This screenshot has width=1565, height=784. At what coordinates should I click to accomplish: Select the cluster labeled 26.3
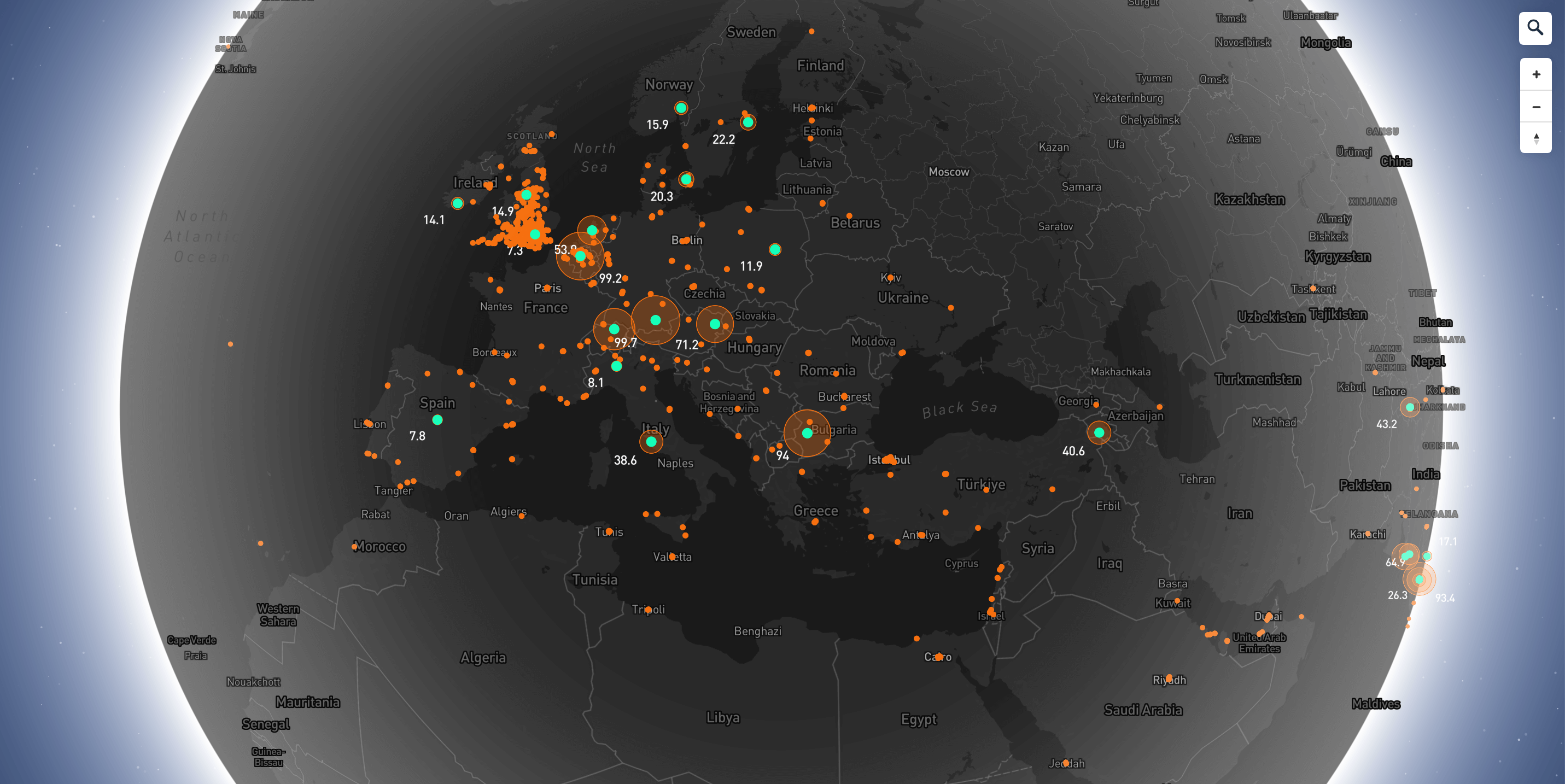tap(1418, 580)
